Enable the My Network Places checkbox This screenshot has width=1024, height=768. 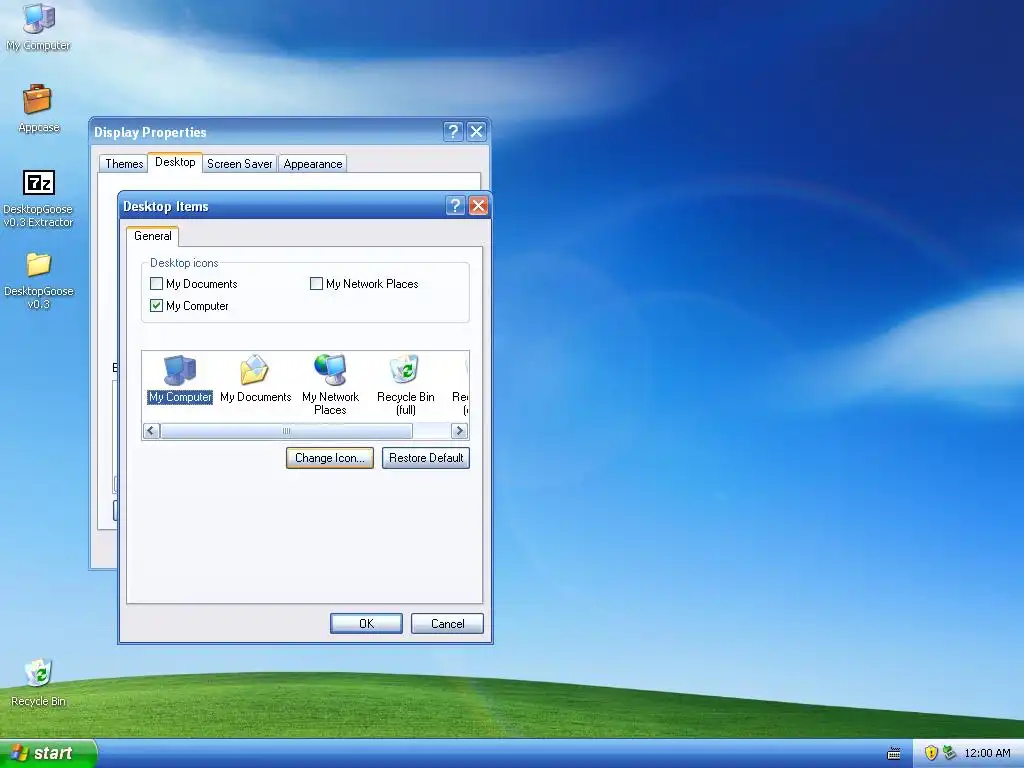pos(316,283)
